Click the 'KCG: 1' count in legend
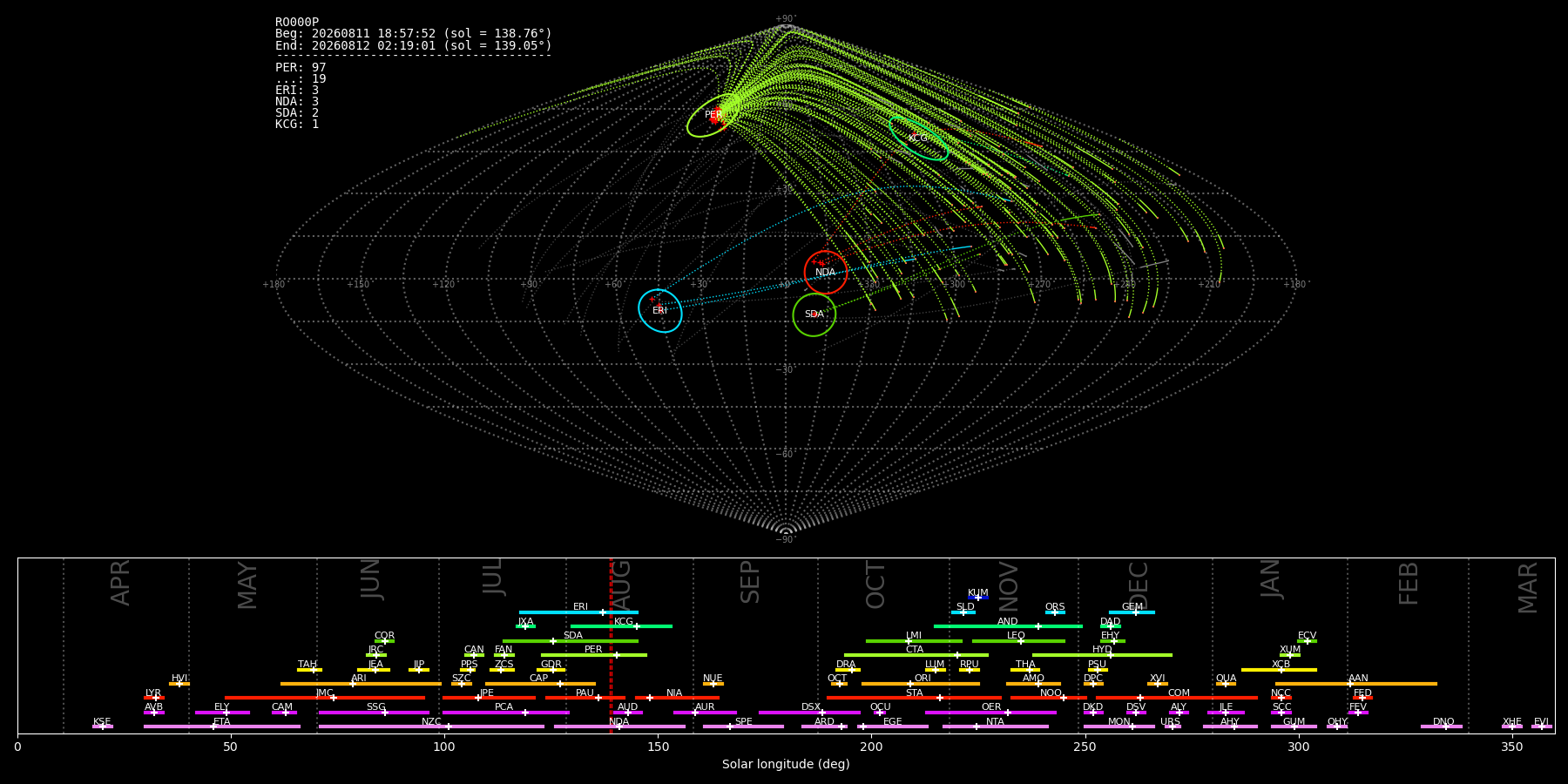 297,125
